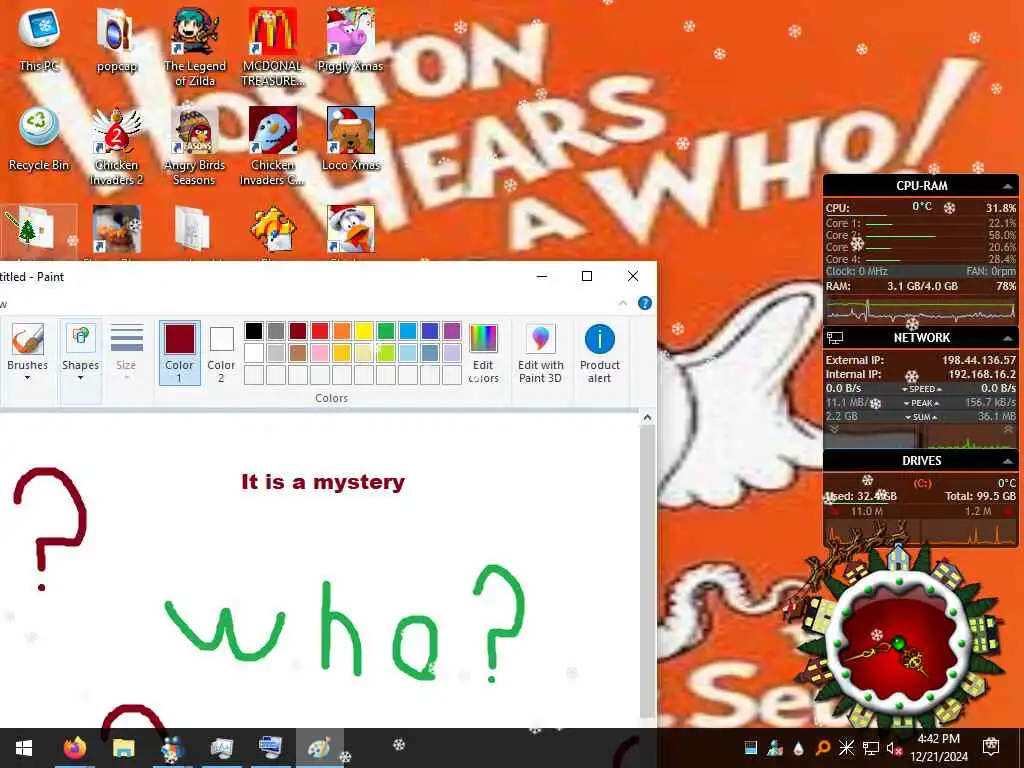Choose the brown palette swatch

pyautogui.click(x=298, y=353)
